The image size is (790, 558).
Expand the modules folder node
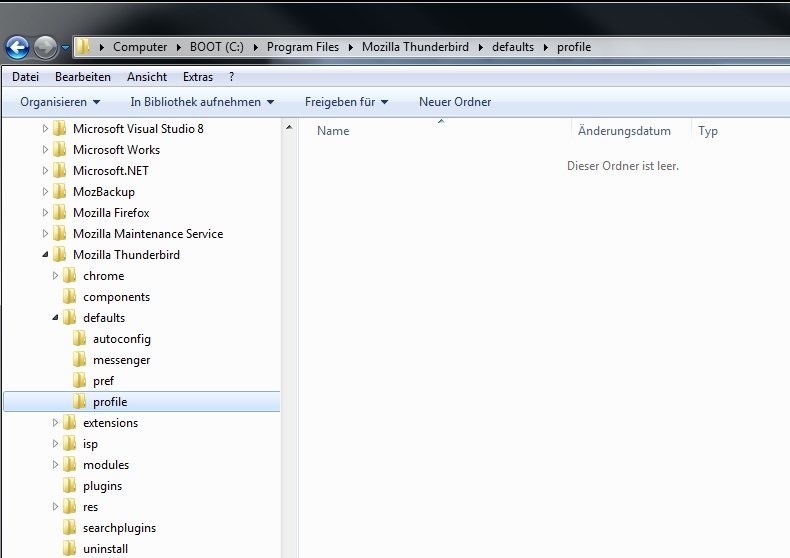(x=55, y=465)
